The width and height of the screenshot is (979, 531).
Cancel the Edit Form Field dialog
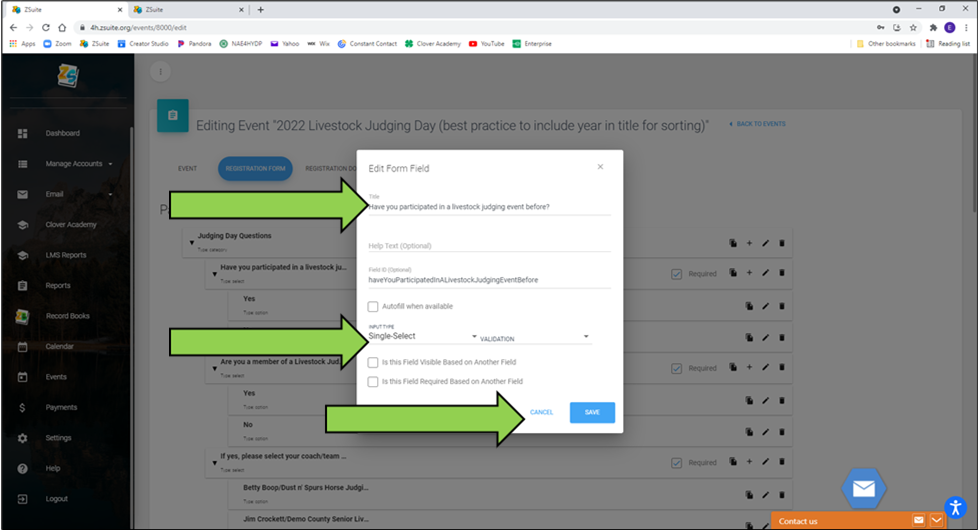(541, 412)
